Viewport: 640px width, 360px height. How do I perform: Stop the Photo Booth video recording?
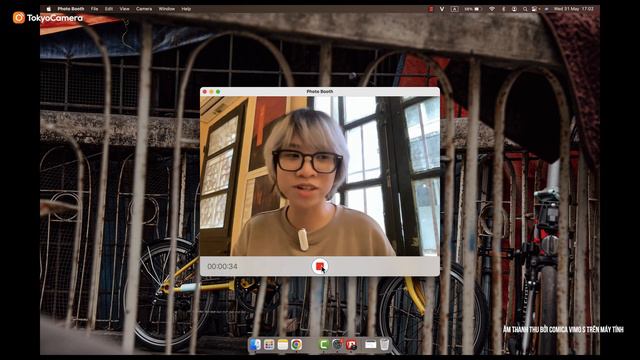pos(320,266)
